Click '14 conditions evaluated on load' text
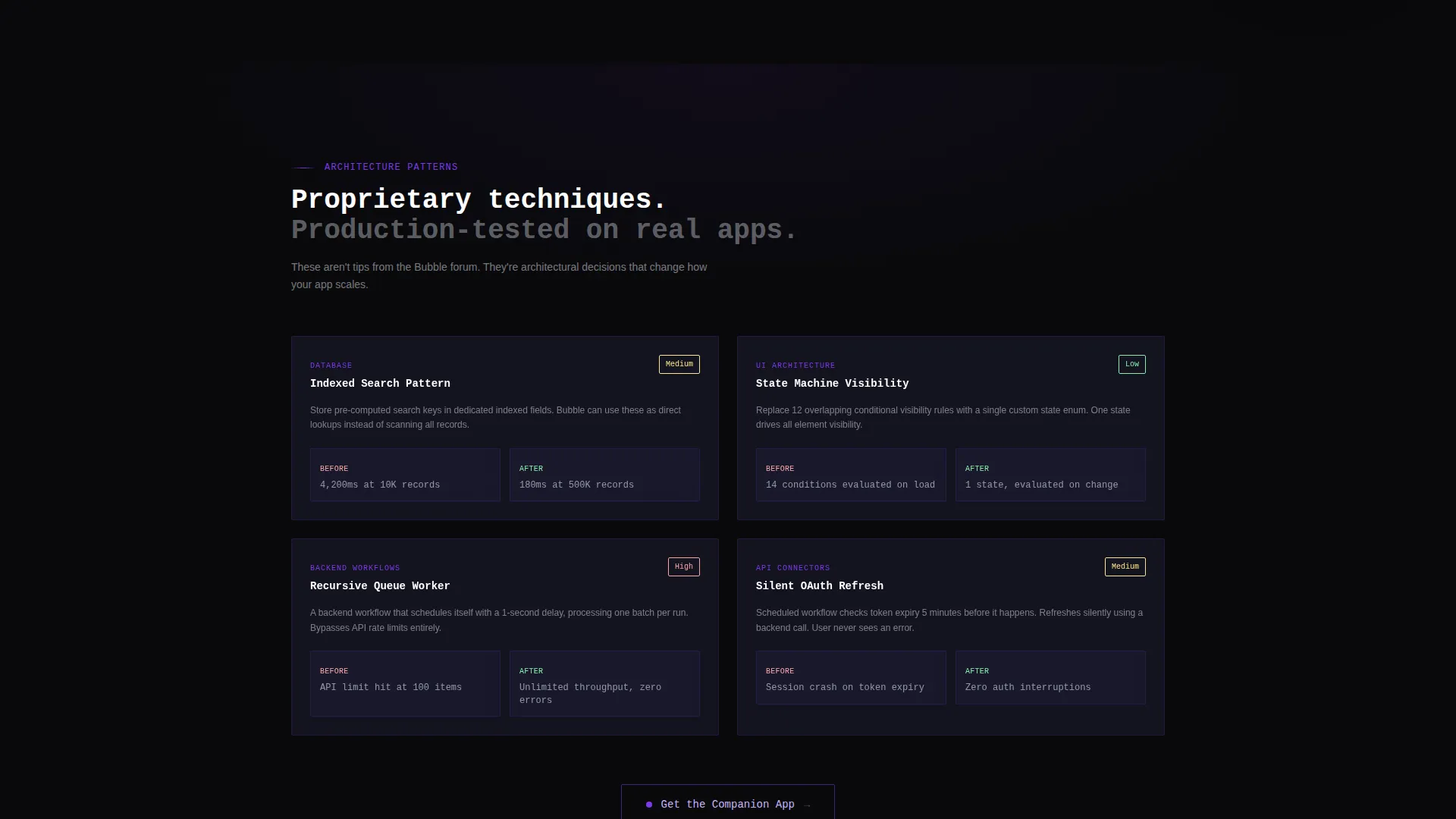This screenshot has height=819, width=1456. click(x=850, y=485)
